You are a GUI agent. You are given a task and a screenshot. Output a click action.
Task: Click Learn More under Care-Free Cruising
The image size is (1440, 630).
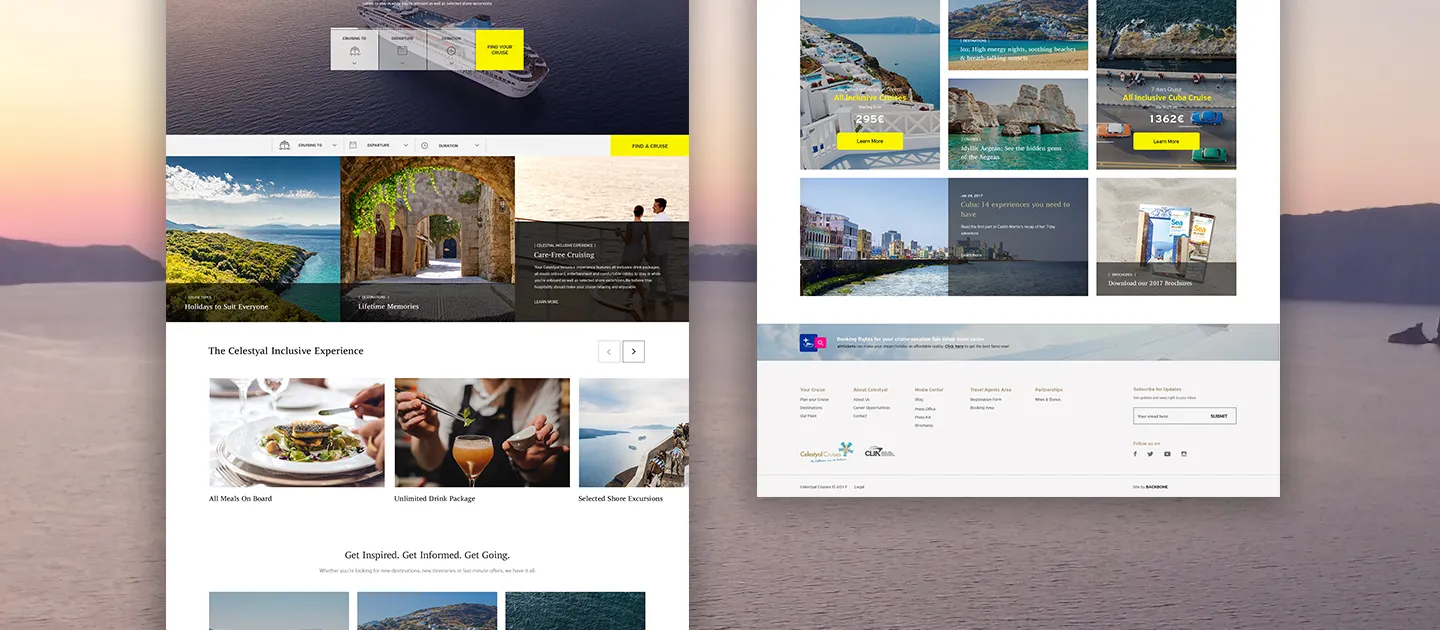point(546,301)
